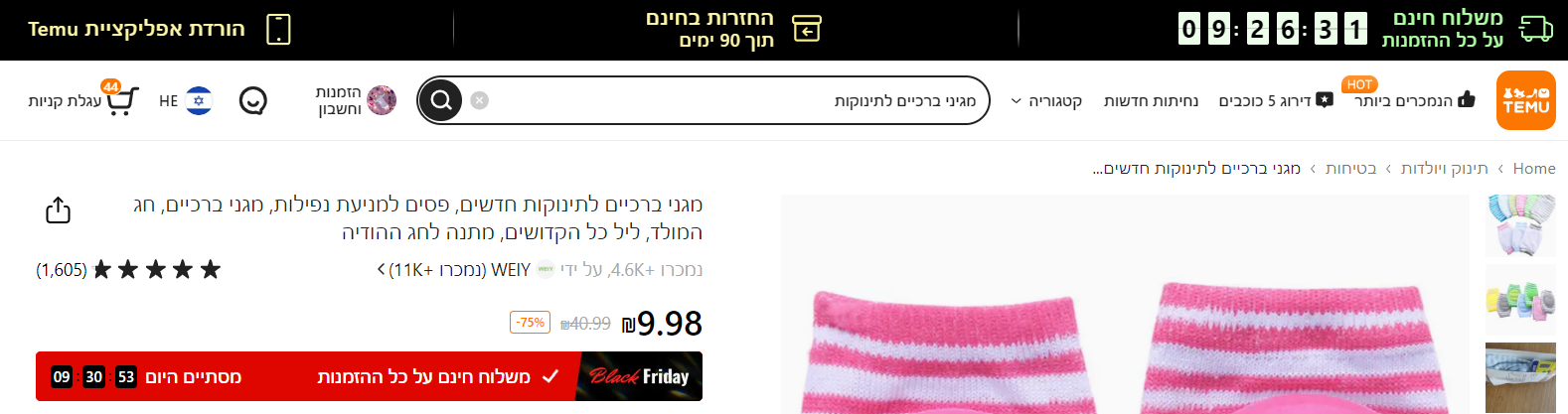Open WEIY seller store chevron
Screen dimensions: 1568x414
tap(382, 270)
